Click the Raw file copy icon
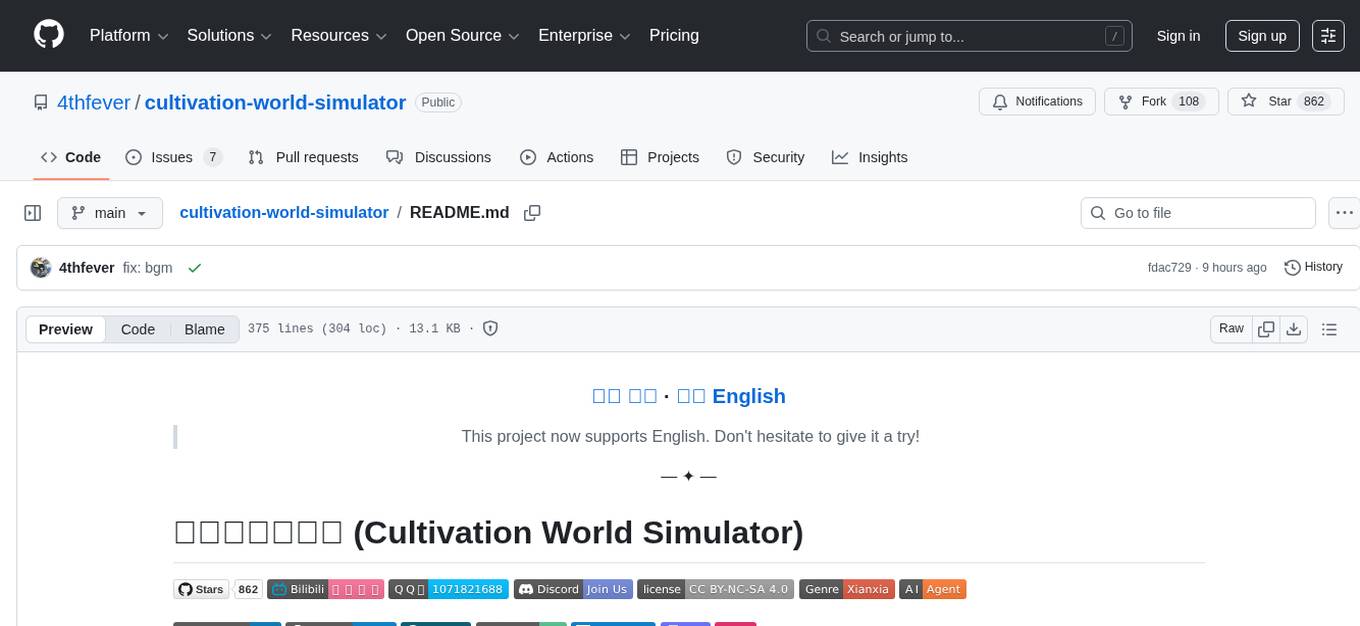Viewport: 1360px width, 626px height. (x=1265, y=328)
